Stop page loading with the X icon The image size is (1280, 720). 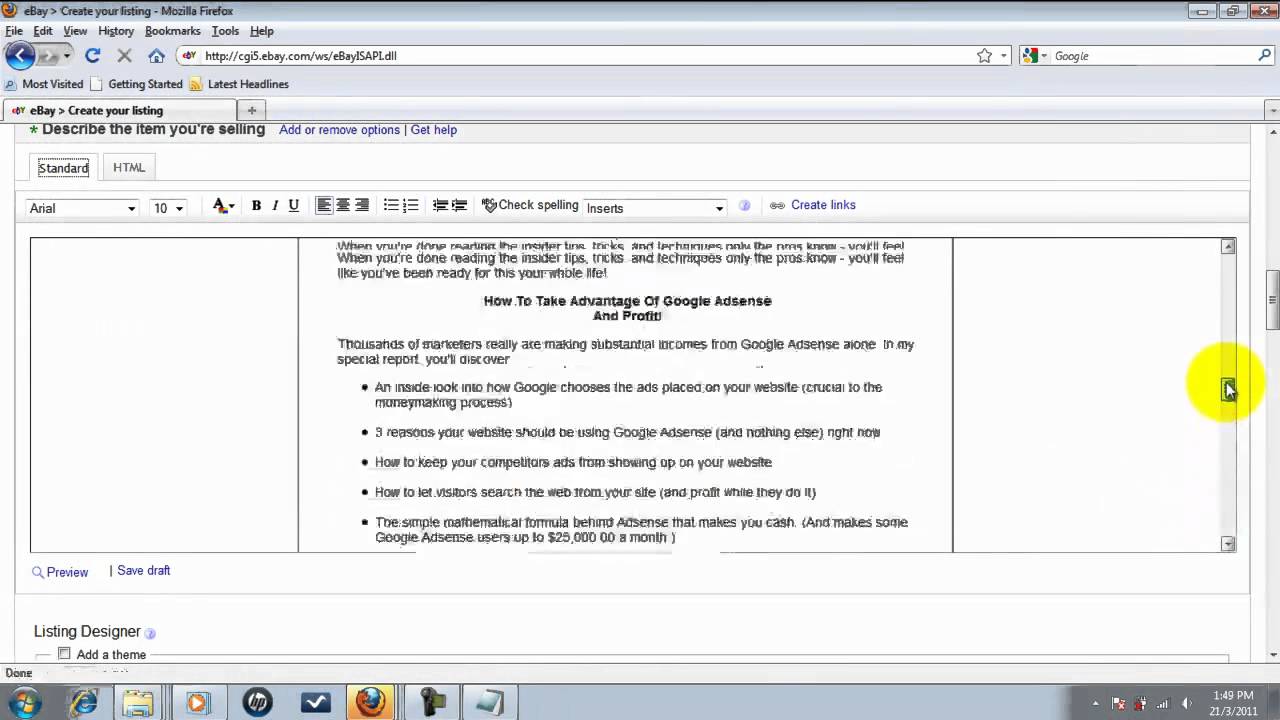click(x=124, y=56)
